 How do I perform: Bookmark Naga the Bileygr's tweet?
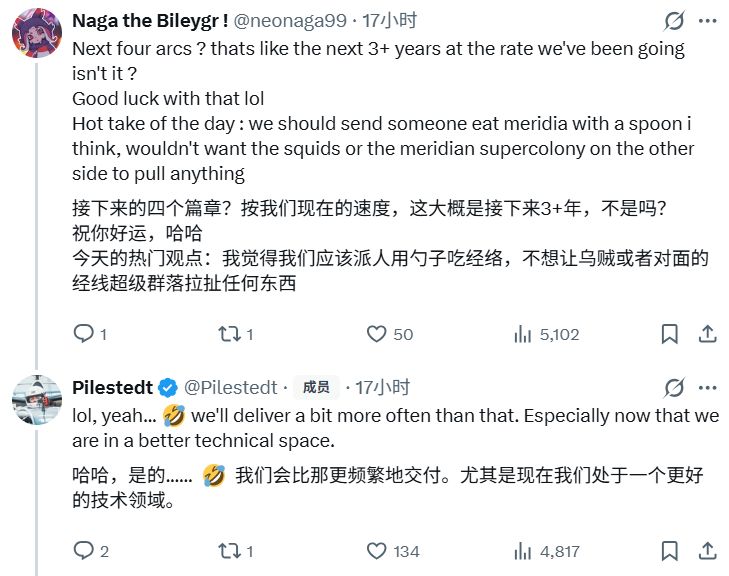click(x=667, y=334)
